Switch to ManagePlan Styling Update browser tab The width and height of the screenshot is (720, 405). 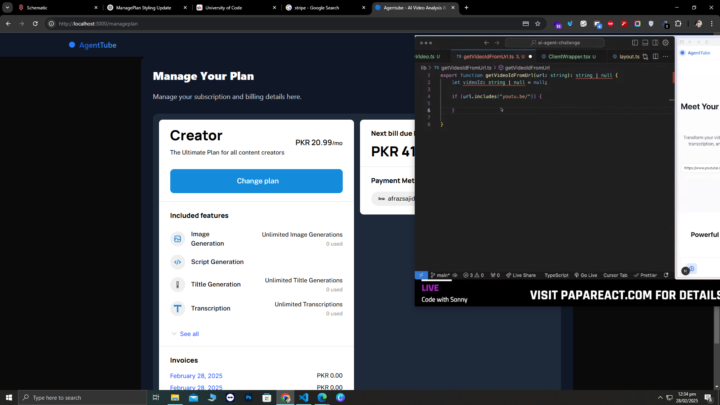[145, 8]
